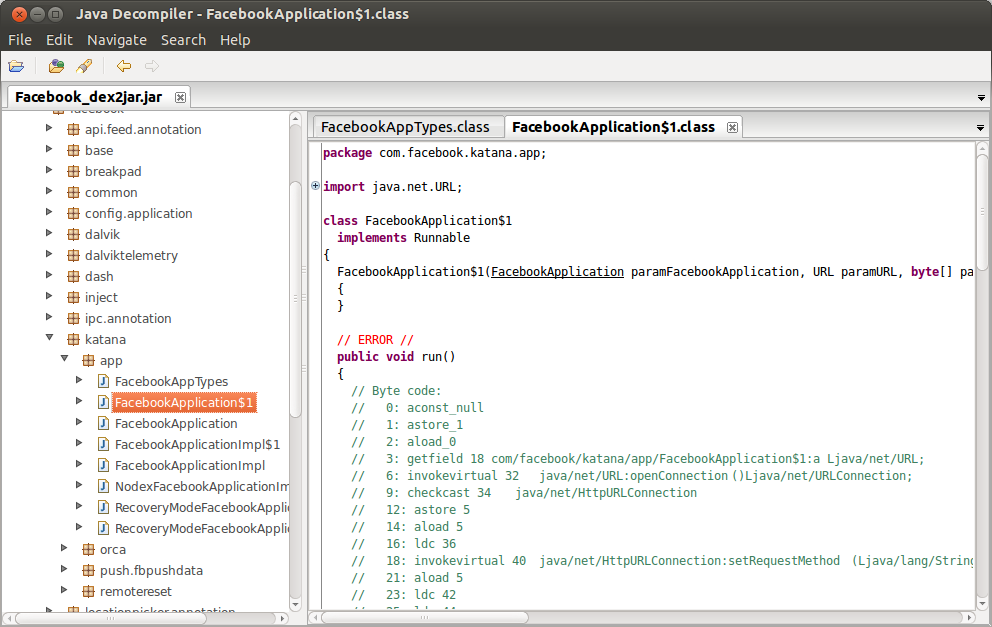Click the Open File toolbar icon
992x627 pixels.
click(17, 65)
